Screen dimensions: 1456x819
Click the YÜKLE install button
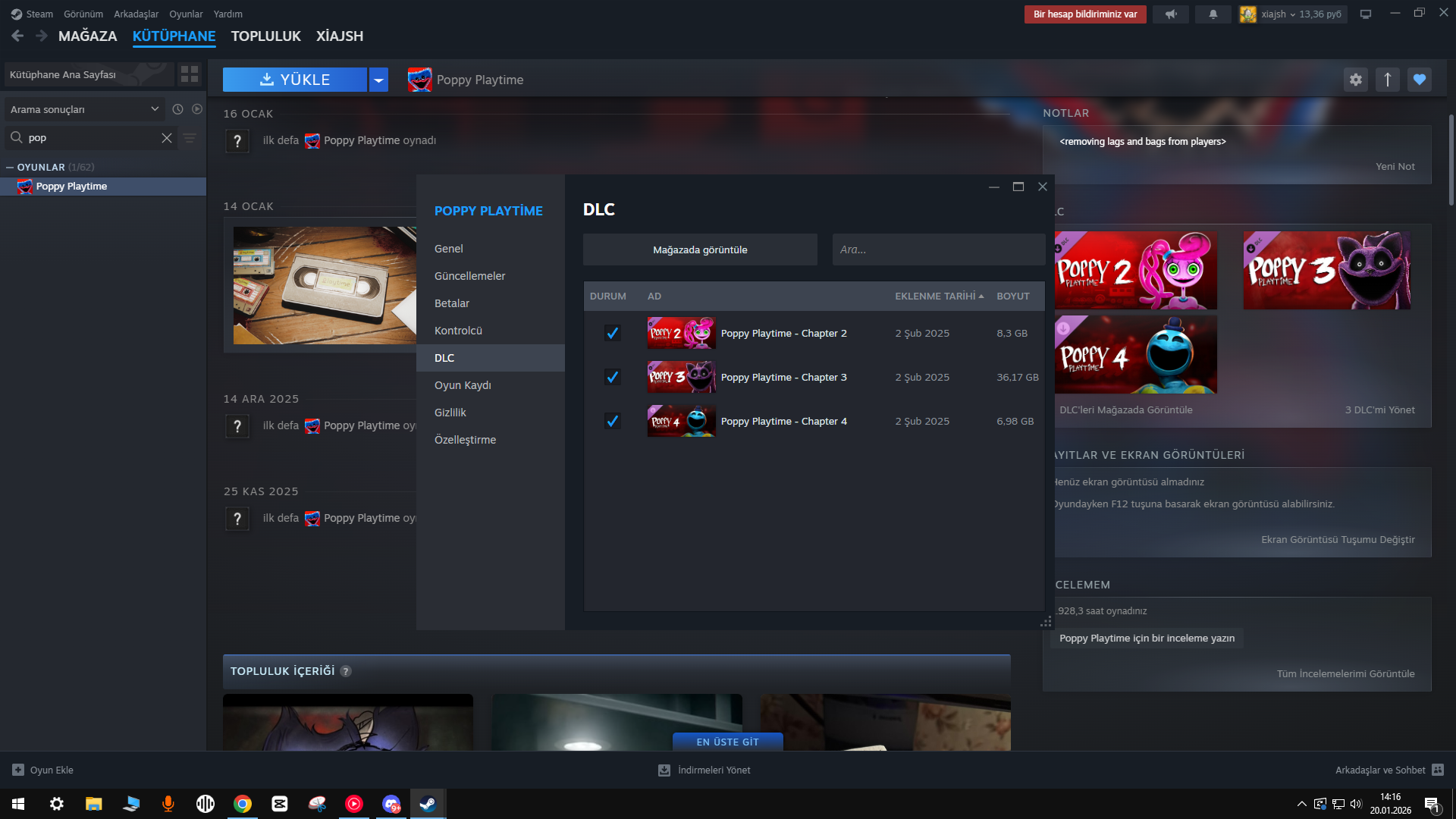[295, 80]
